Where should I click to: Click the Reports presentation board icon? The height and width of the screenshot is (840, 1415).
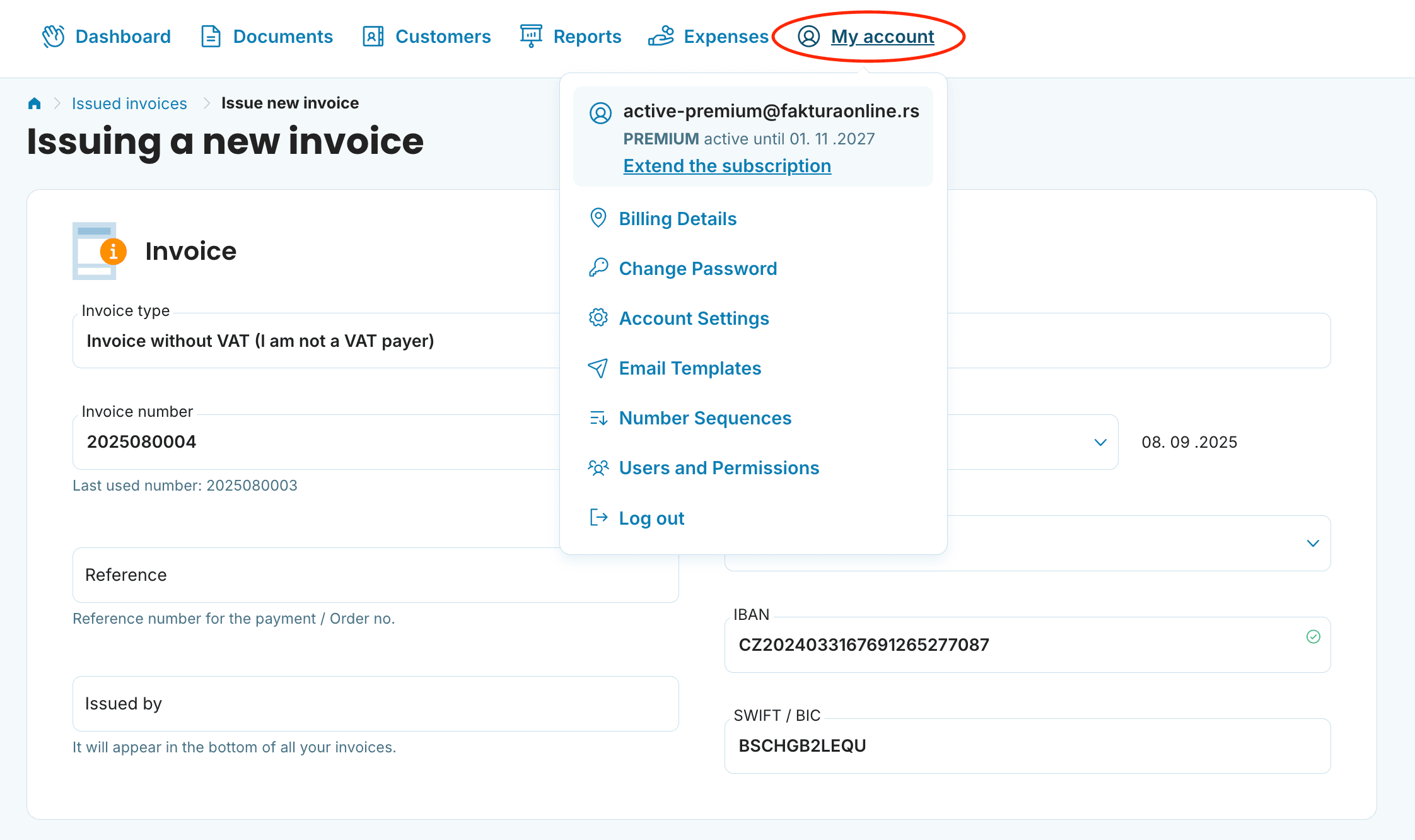click(531, 35)
